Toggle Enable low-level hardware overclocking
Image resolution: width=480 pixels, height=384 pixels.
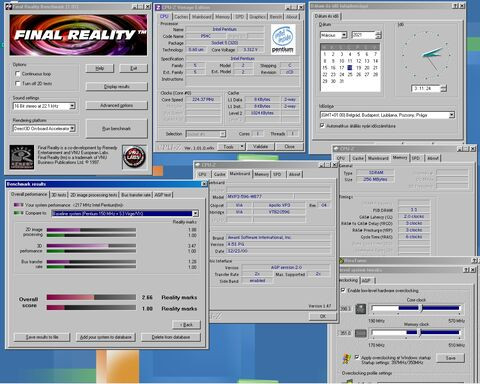(x=343, y=290)
